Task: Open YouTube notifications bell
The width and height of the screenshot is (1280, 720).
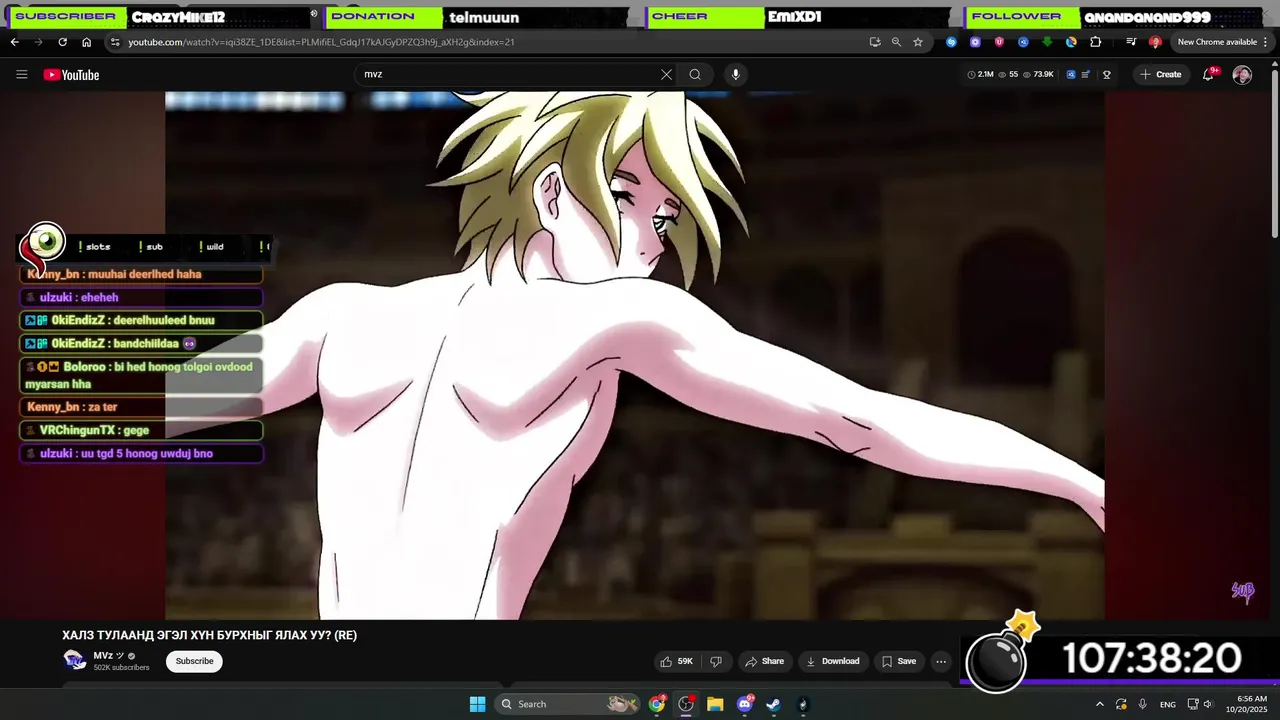Action: tap(1208, 74)
